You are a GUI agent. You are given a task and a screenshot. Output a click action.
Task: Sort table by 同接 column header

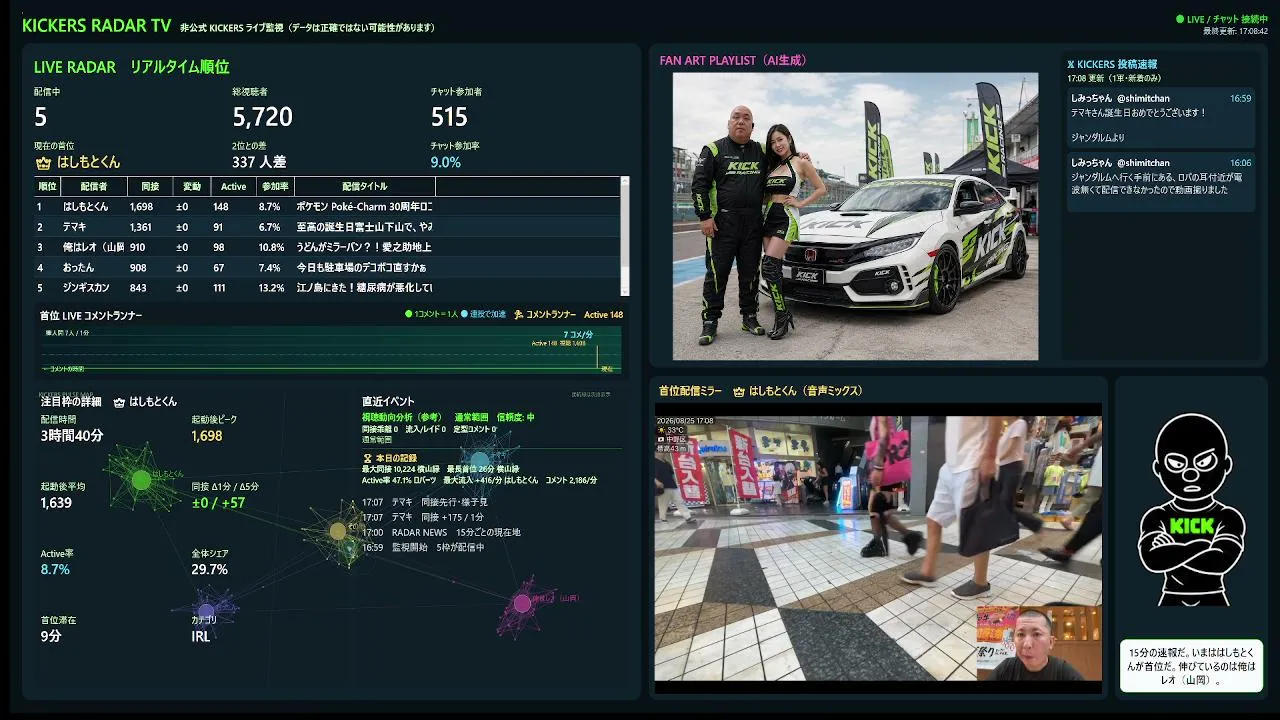click(x=150, y=186)
